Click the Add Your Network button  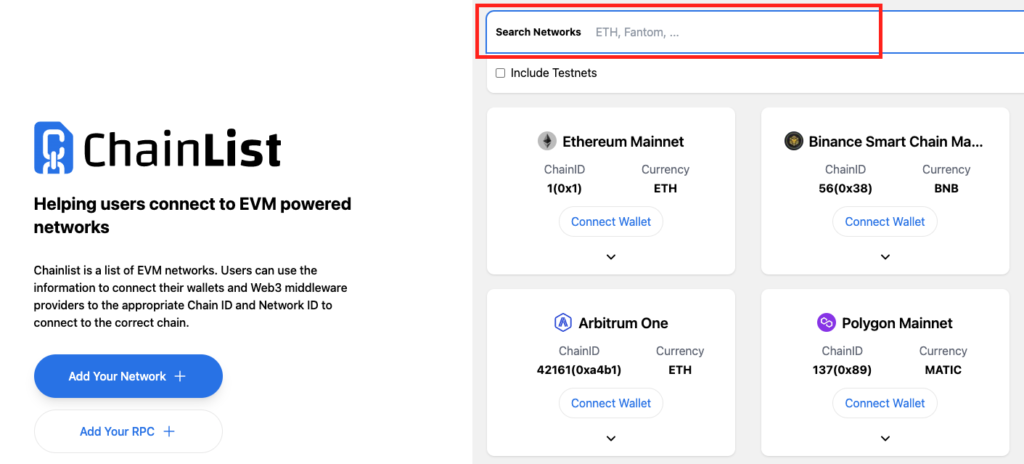tap(128, 376)
